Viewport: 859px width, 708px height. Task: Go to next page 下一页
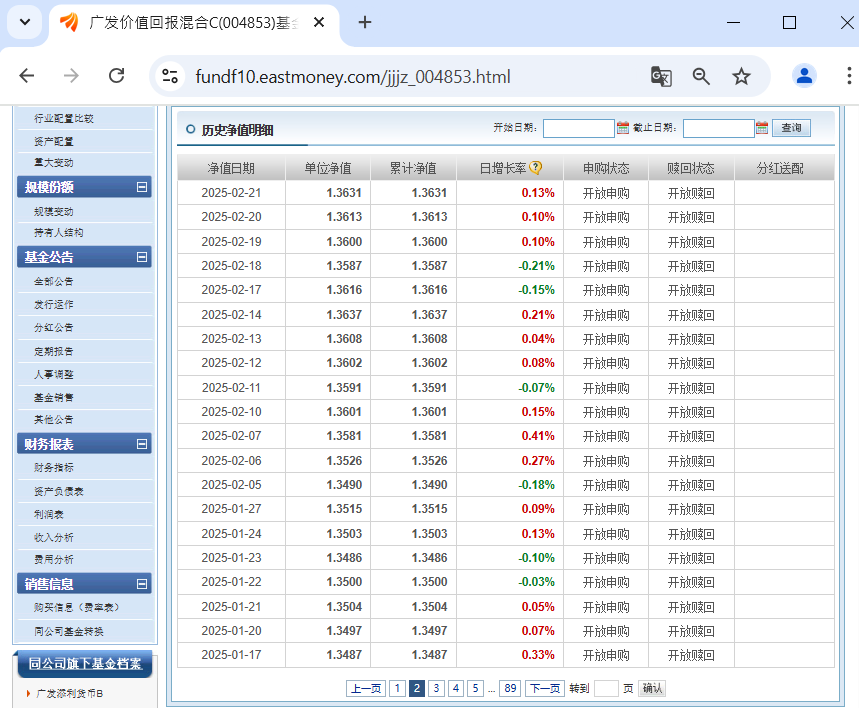pos(545,688)
